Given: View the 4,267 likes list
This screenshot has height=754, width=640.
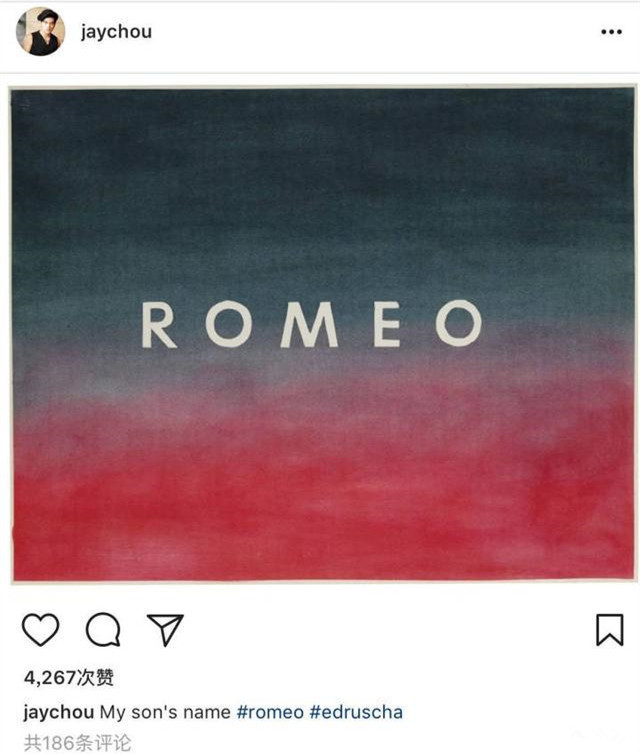Looking at the screenshot, I should click(x=69, y=678).
